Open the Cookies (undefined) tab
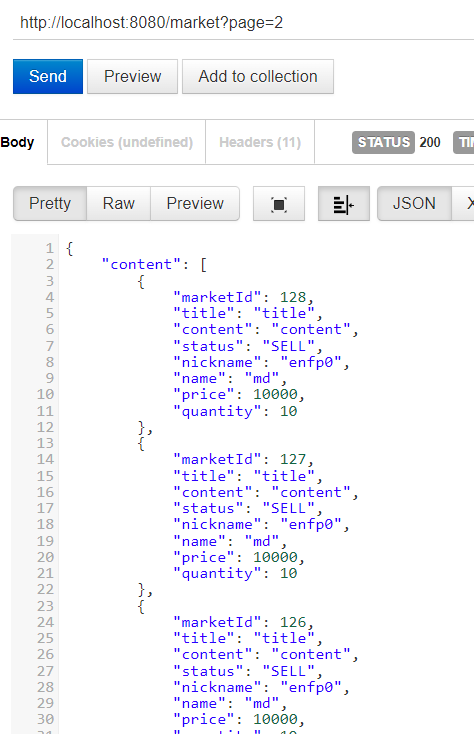Screen dimensions: 474x734 tap(127, 142)
